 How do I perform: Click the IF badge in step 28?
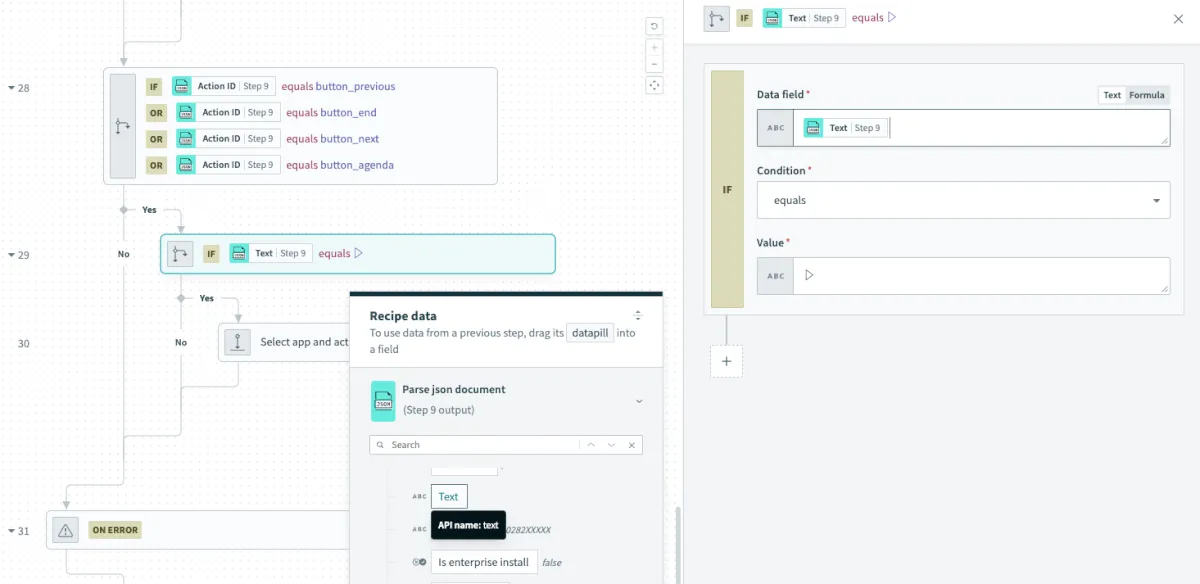[x=154, y=86]
